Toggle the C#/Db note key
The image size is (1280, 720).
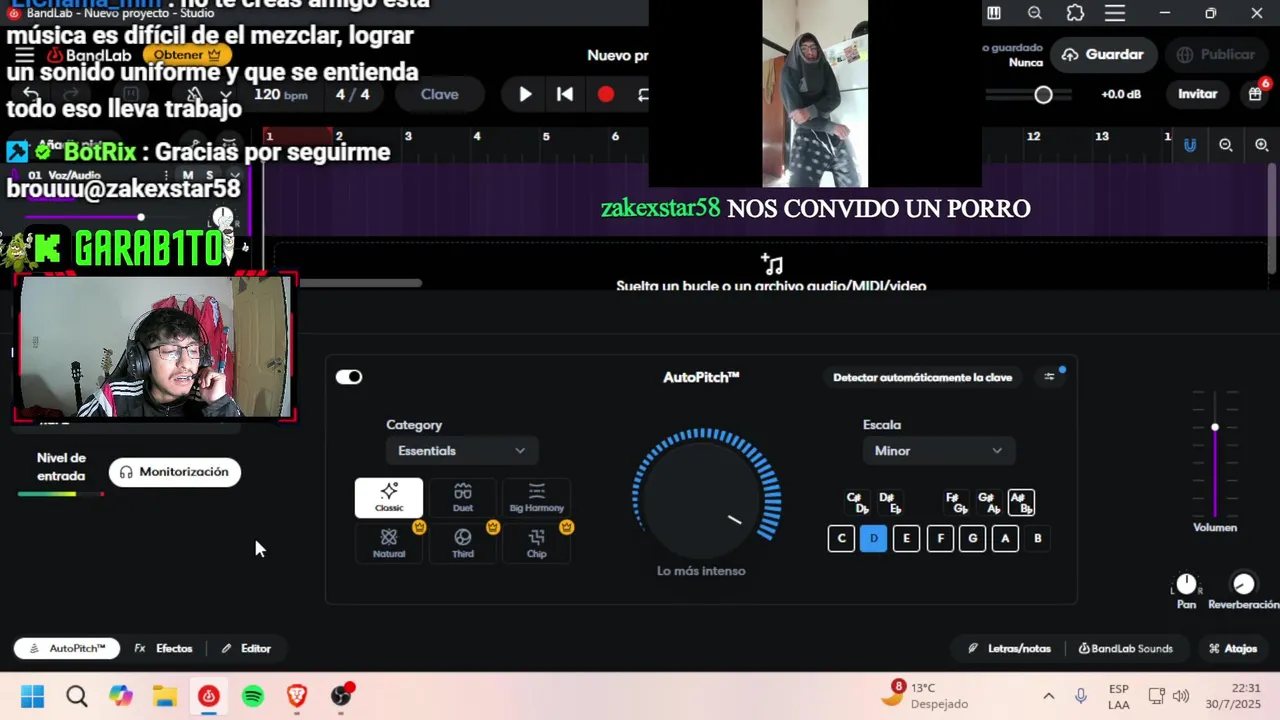point(857,502)
